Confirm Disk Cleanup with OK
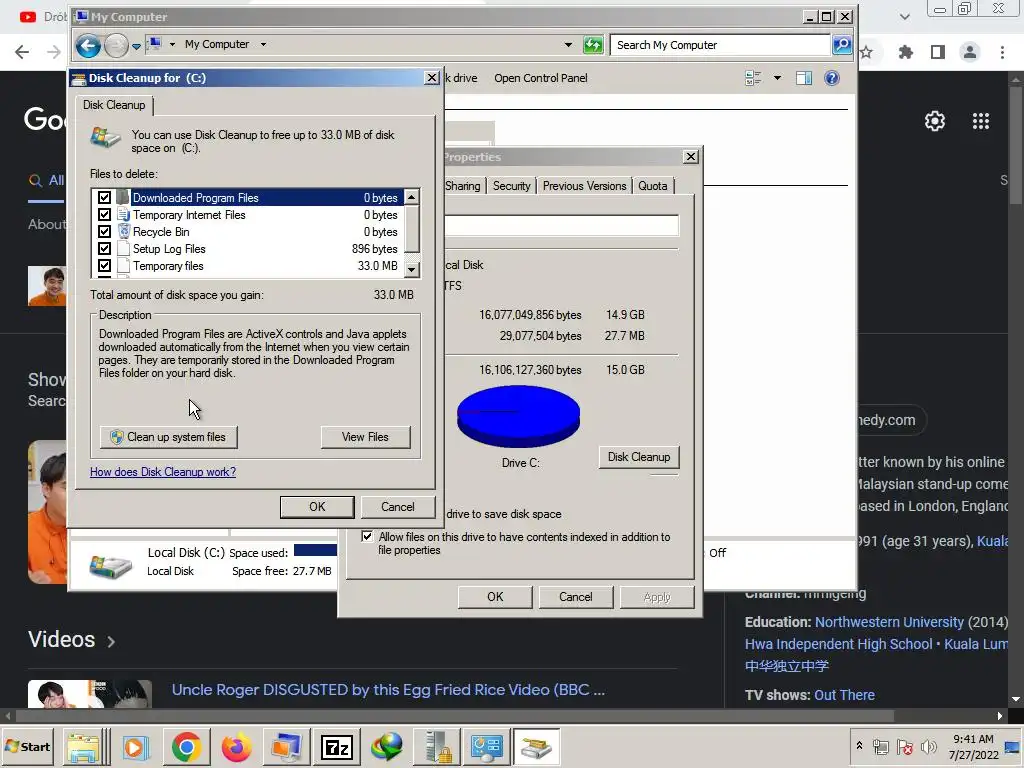1024x768 pixels. [317, 507]
